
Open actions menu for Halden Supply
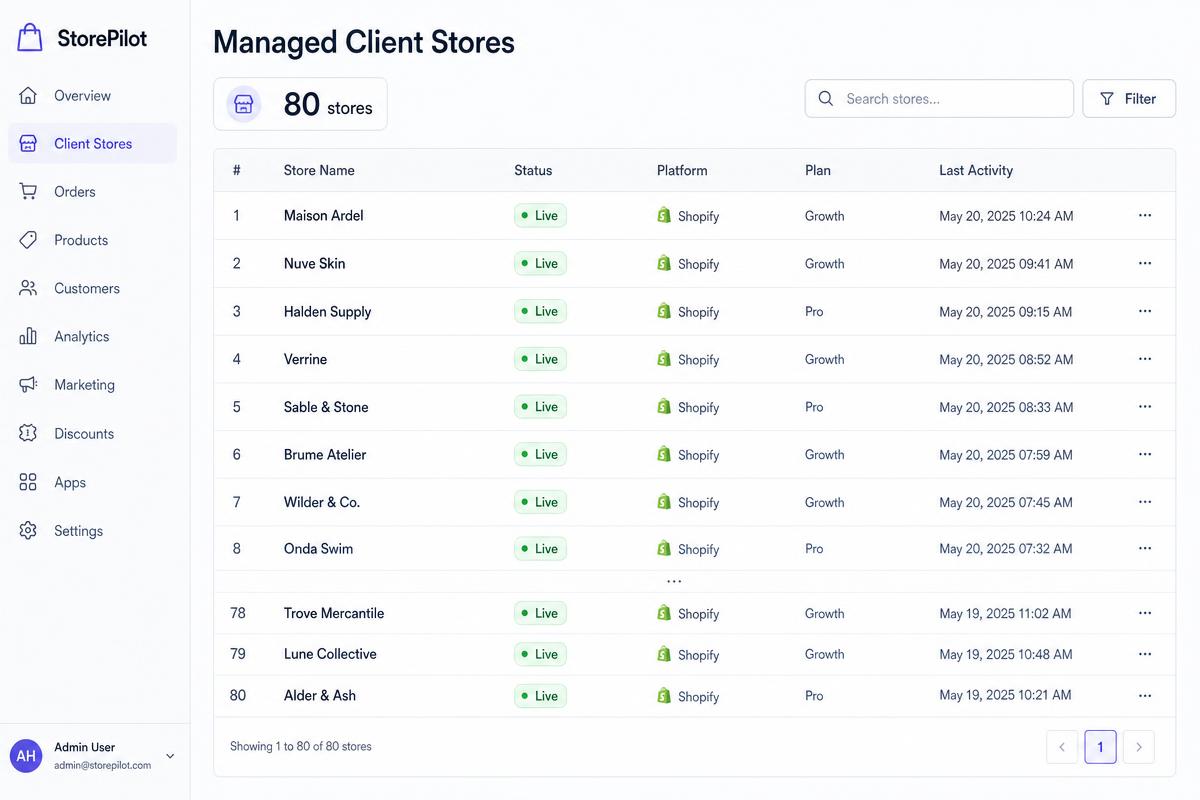pyautogui.click(x=1145, y=311)
